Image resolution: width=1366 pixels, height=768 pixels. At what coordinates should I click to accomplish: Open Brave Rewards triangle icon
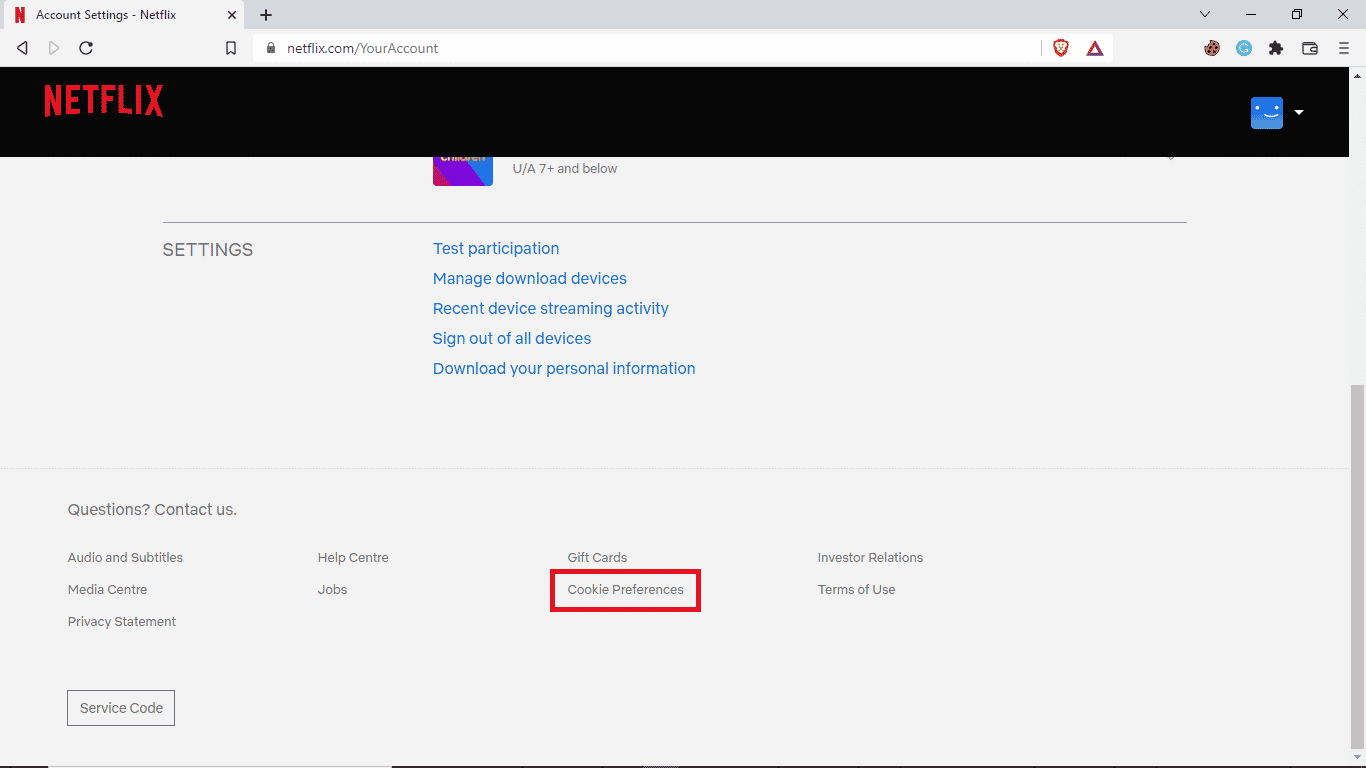point(1095,48)
